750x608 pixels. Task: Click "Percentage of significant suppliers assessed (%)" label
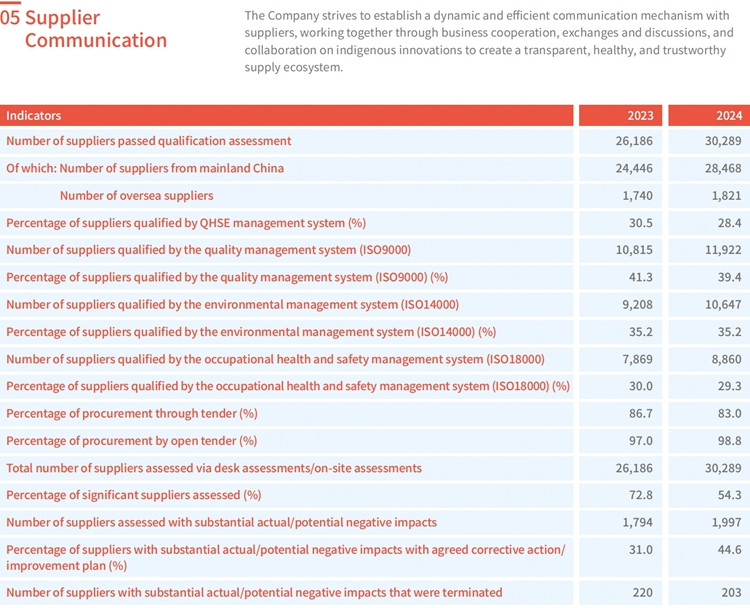click(x=134, y=494)
